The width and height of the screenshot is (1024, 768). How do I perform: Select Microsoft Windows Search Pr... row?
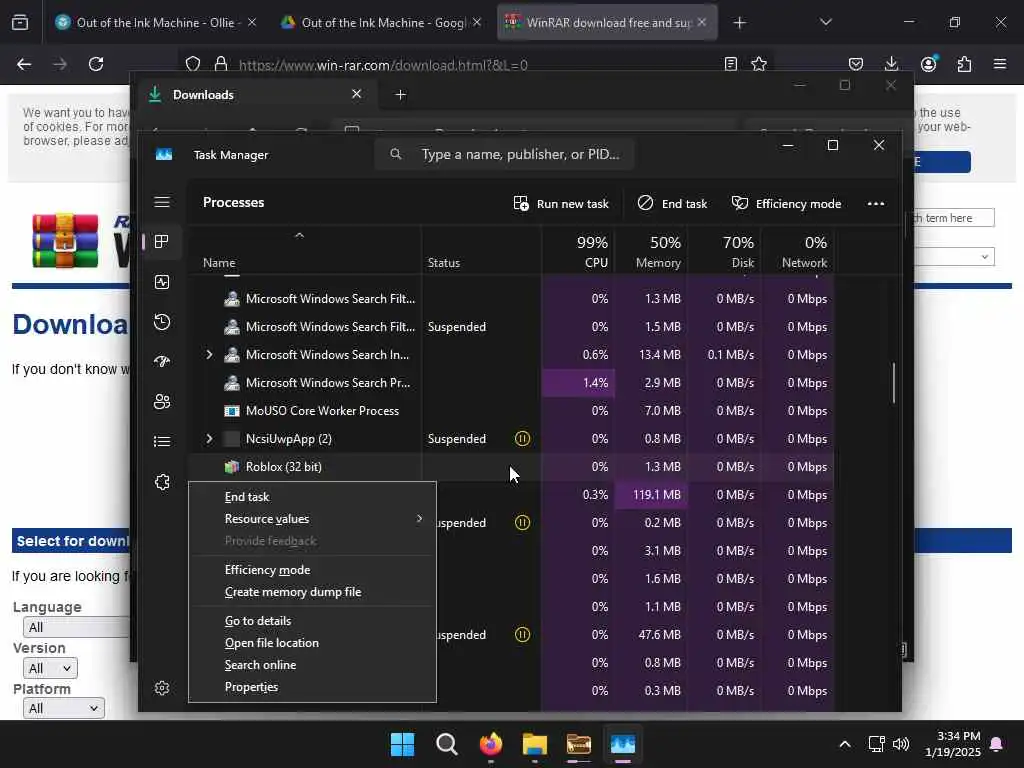(511, 383)
